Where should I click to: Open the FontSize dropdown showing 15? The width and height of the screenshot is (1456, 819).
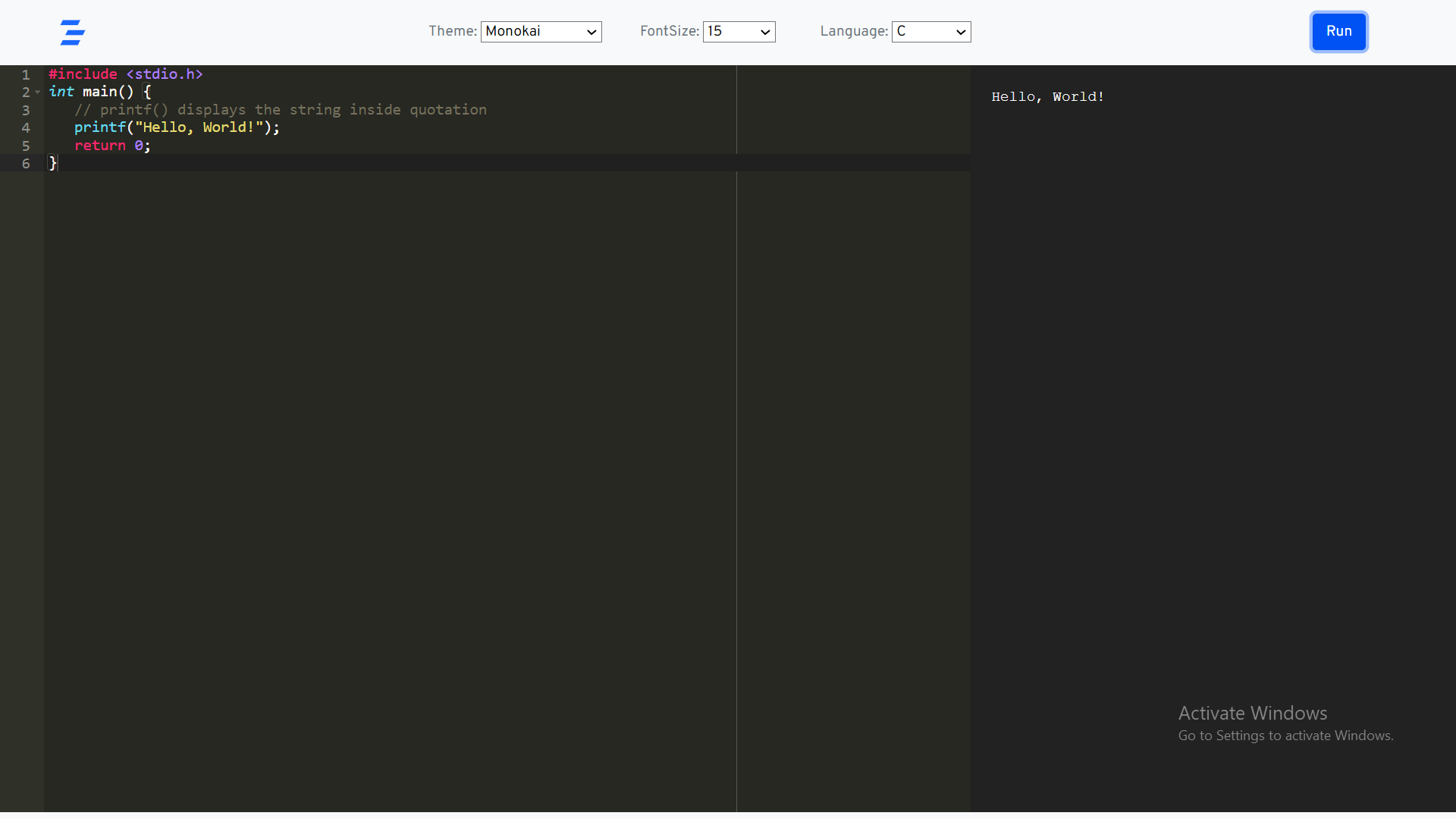(x=739, y=32)
